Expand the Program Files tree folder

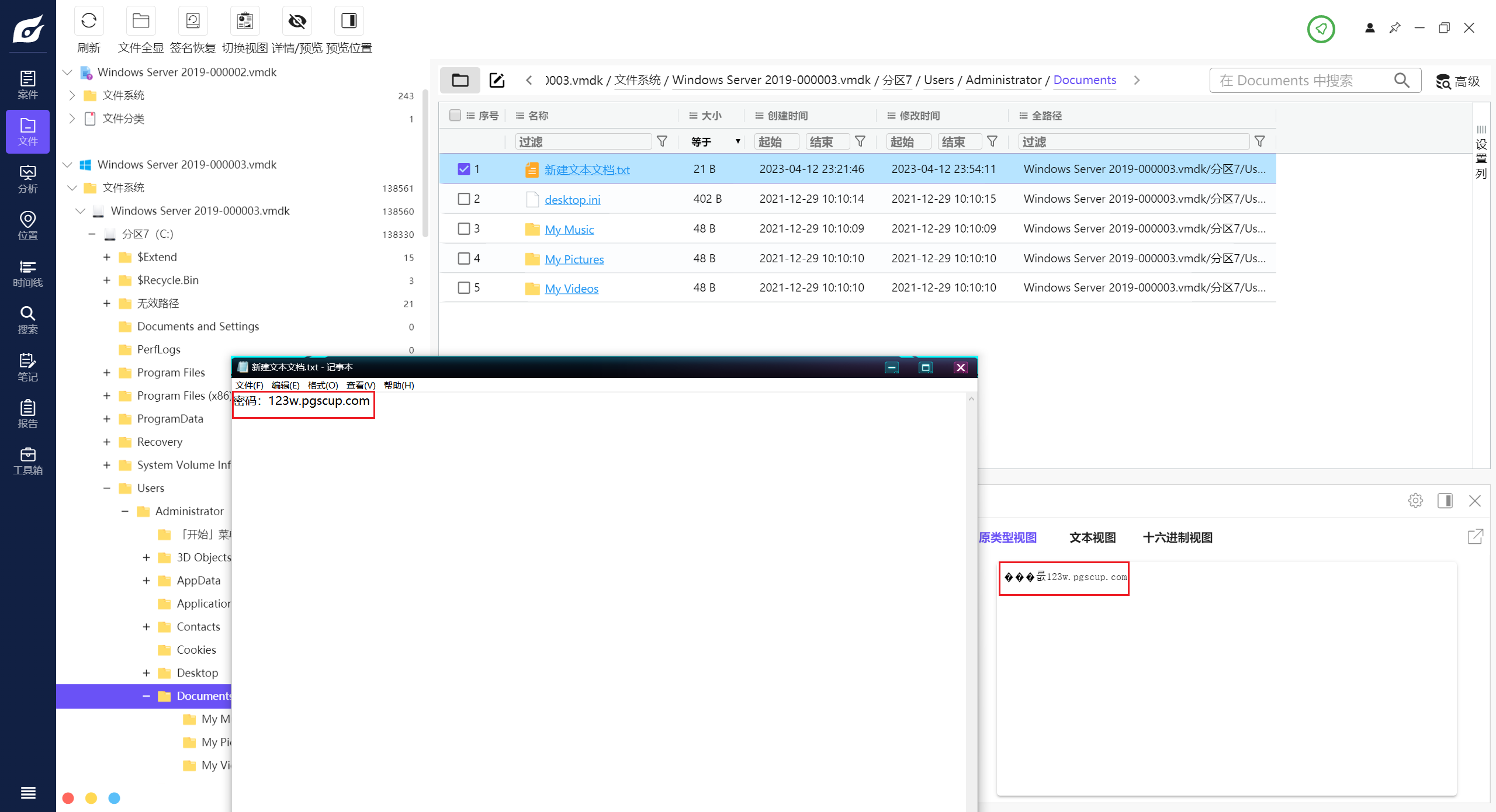[107, 373]
